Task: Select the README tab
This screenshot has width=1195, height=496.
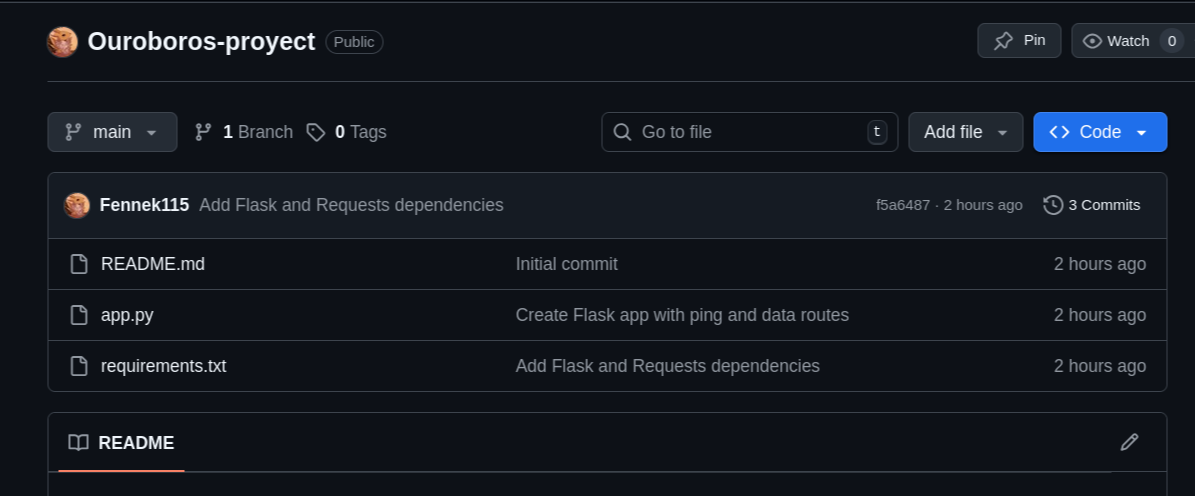Action: click(x=122, y=443)
